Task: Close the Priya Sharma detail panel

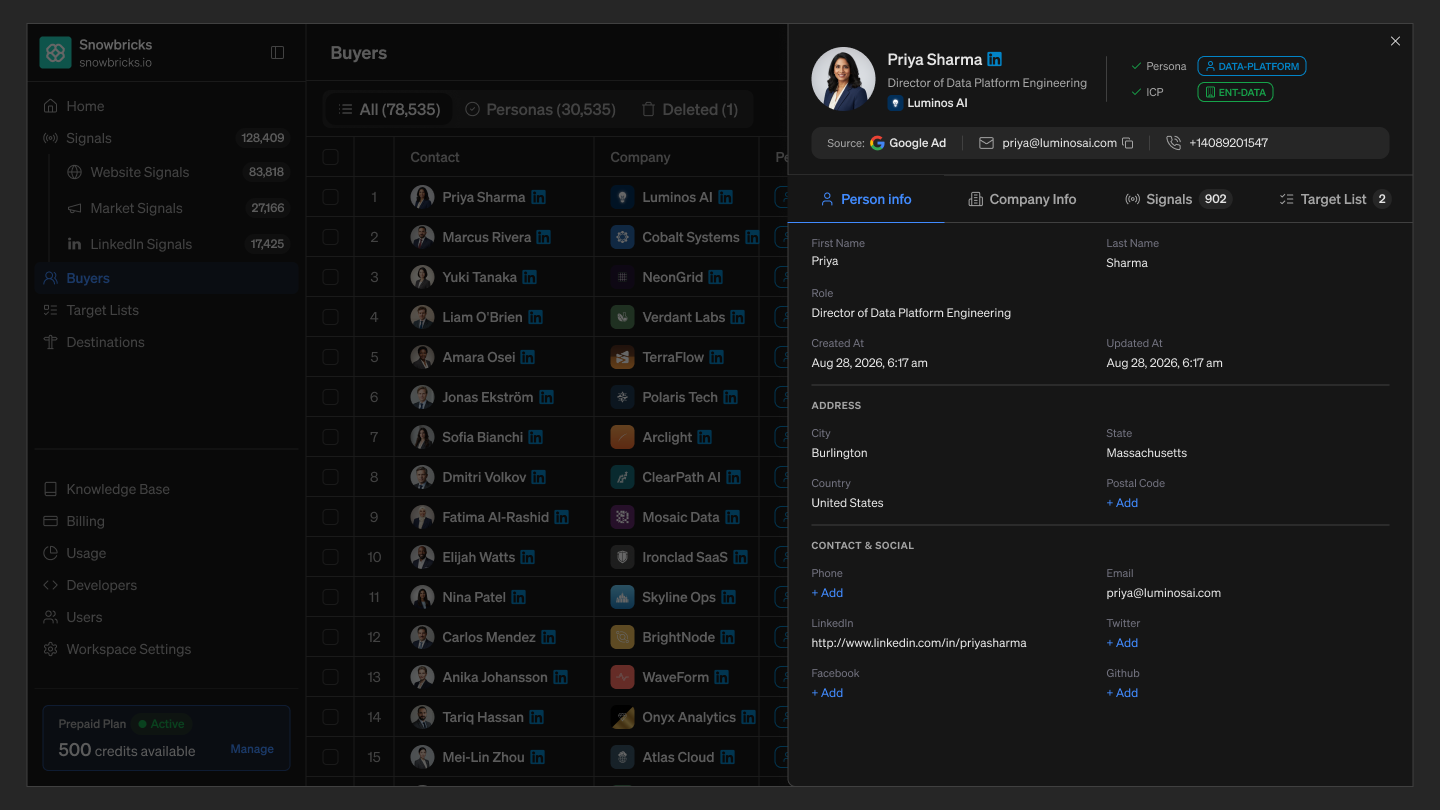Action: click(x=1395, y=41)
